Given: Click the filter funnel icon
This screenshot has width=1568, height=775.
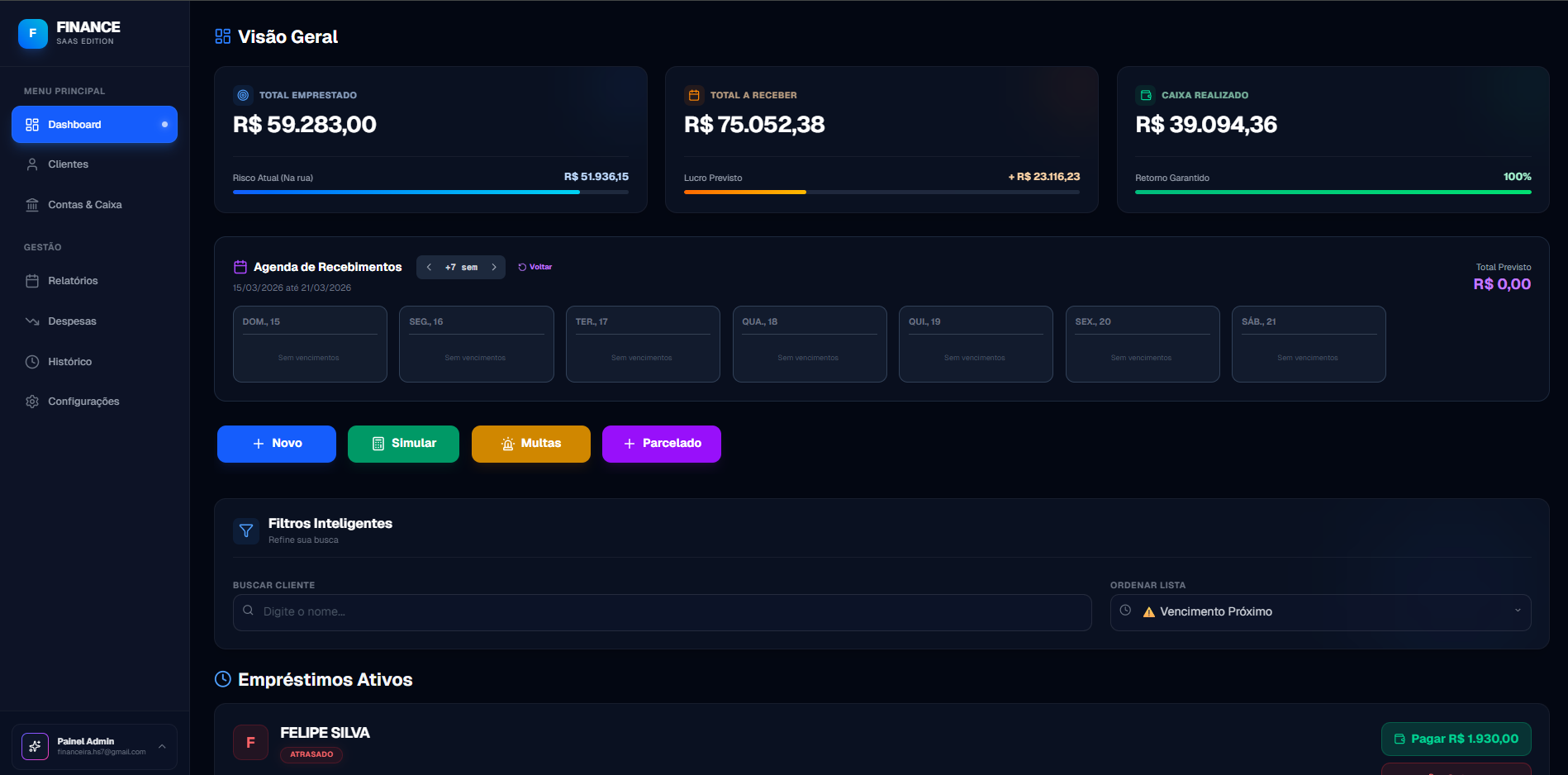Looking at the screenshot, I should [246, 530].
